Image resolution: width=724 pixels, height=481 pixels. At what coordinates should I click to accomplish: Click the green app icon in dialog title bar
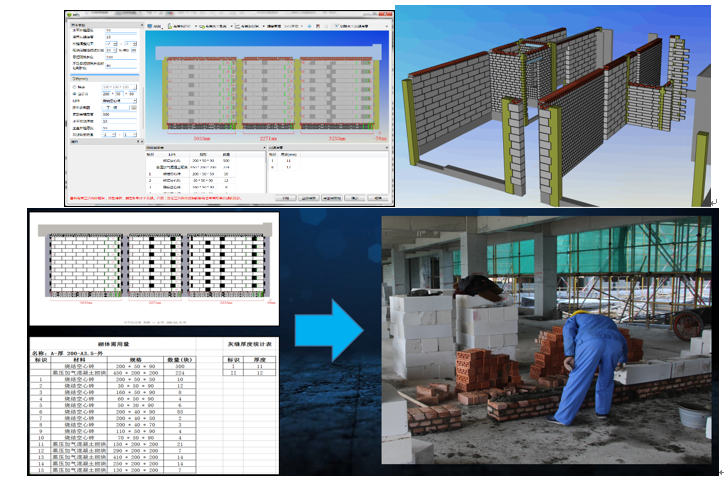click(70, 16)
